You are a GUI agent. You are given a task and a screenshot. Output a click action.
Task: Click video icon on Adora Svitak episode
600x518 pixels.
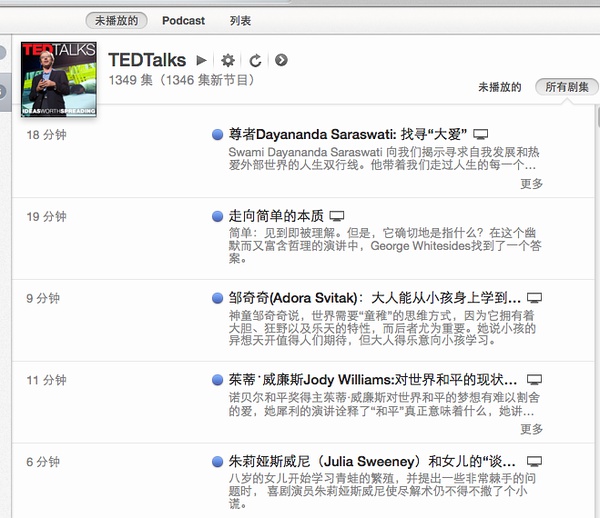[534, 298]
